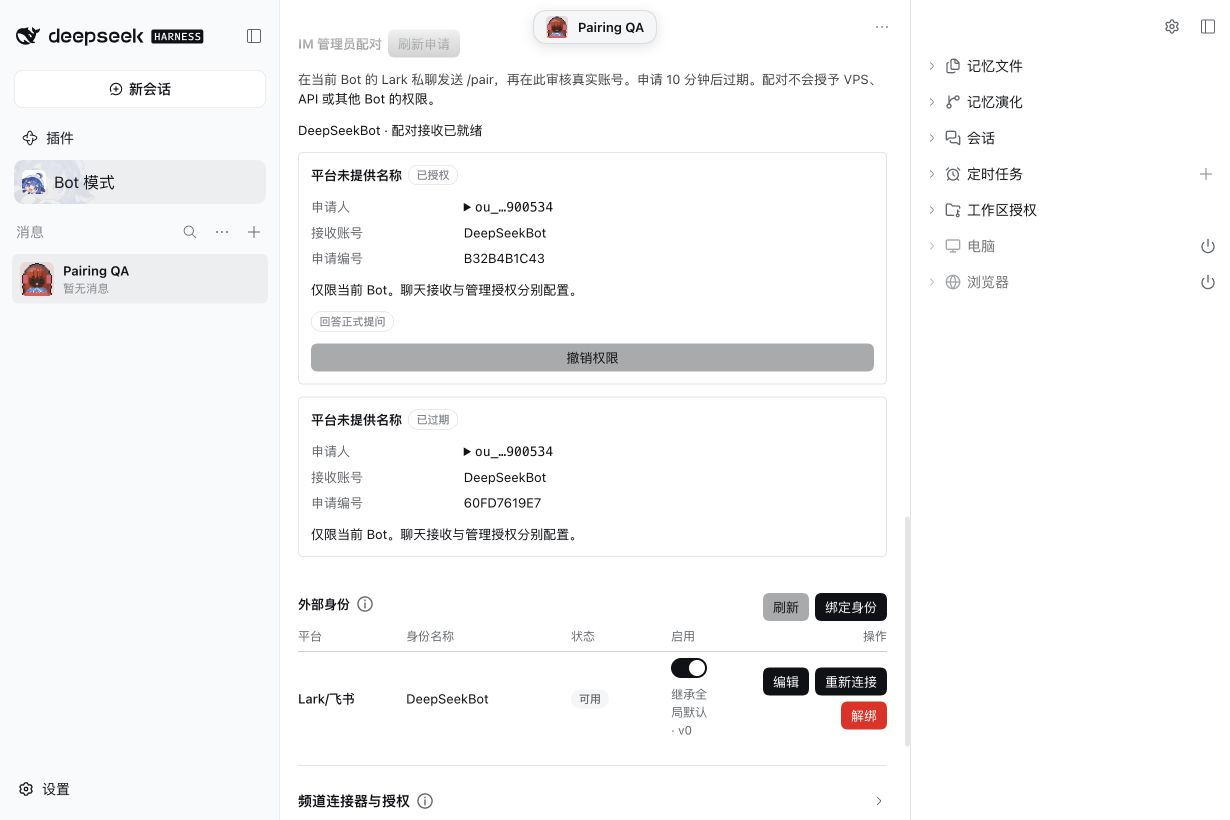Image resolution: width=1230 pixels, height=820 pixels.
Task: Expand the 记忆文件 section chevron
Action: [932, 66]
